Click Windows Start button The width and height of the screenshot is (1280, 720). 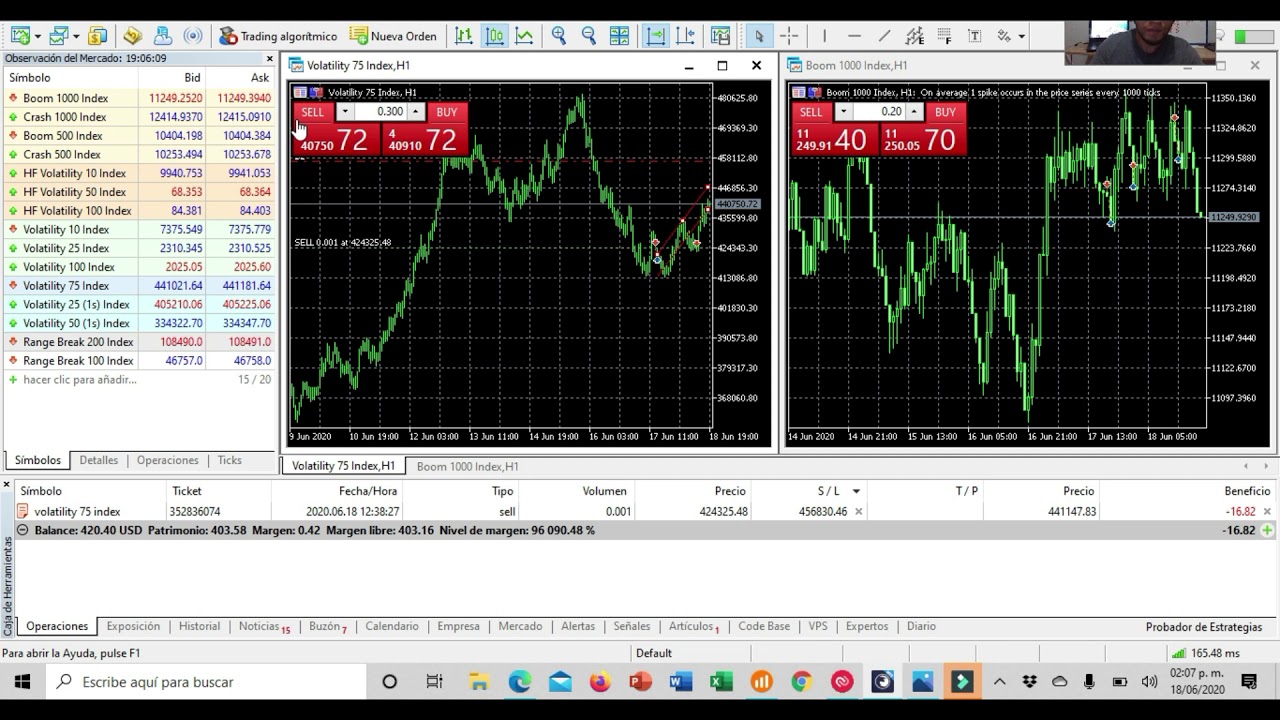click(22, 682)
